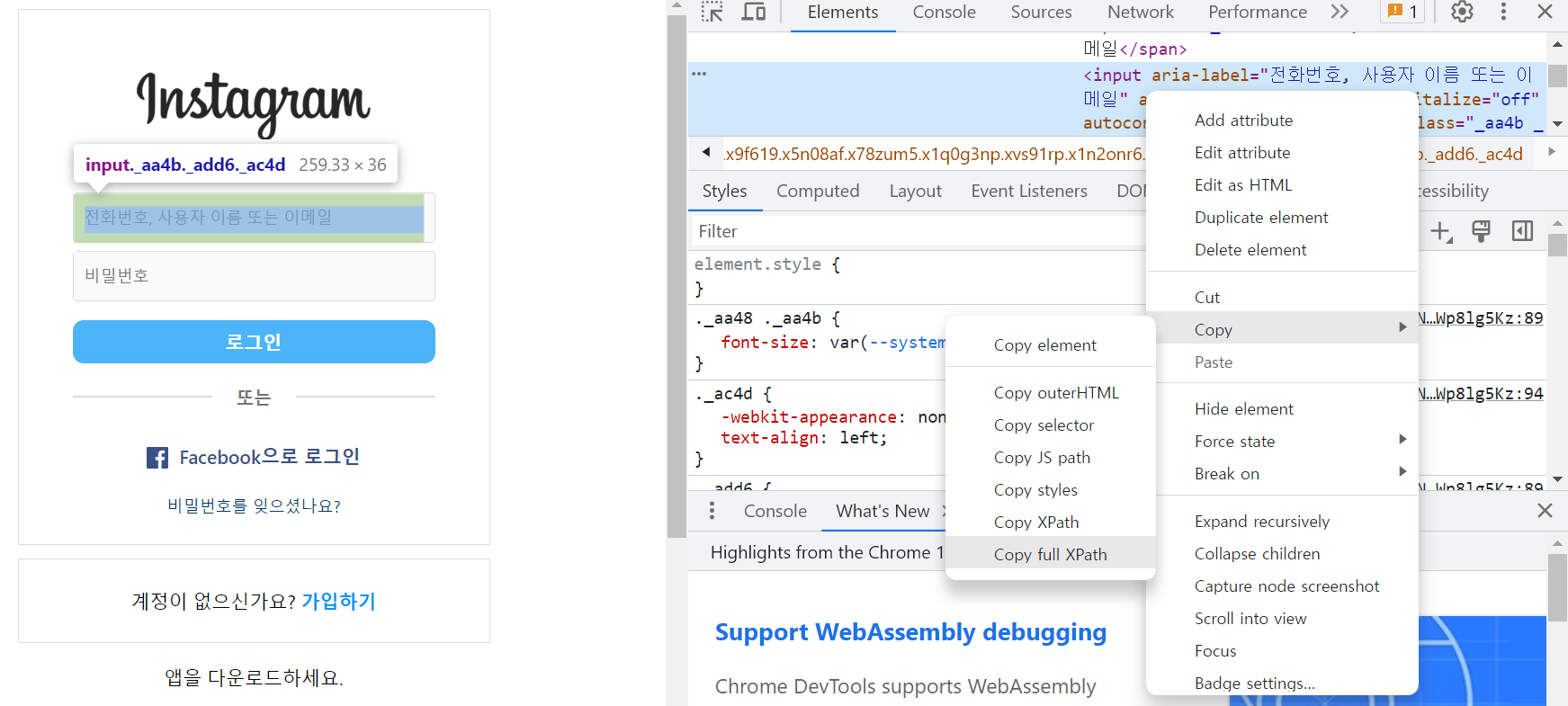Open DevTools settings gear

click(1462, 12)
